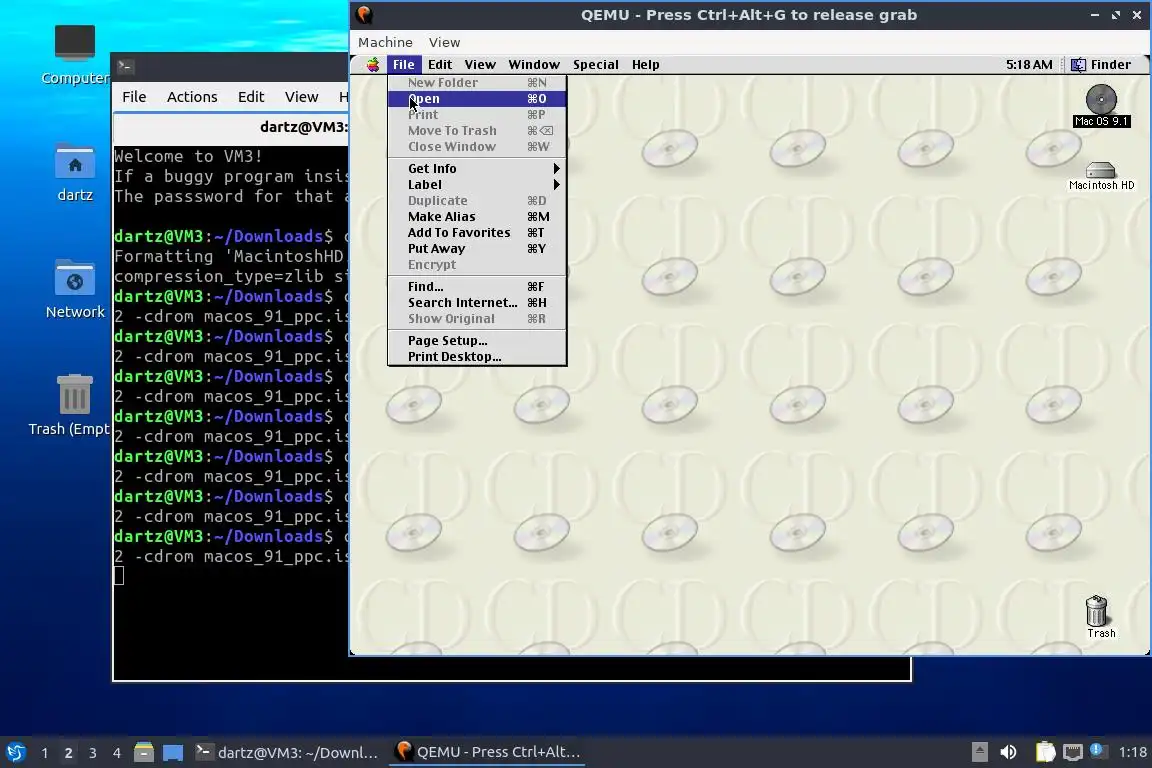
Task: Choose Add To Favorites
Action: [477, 233]
